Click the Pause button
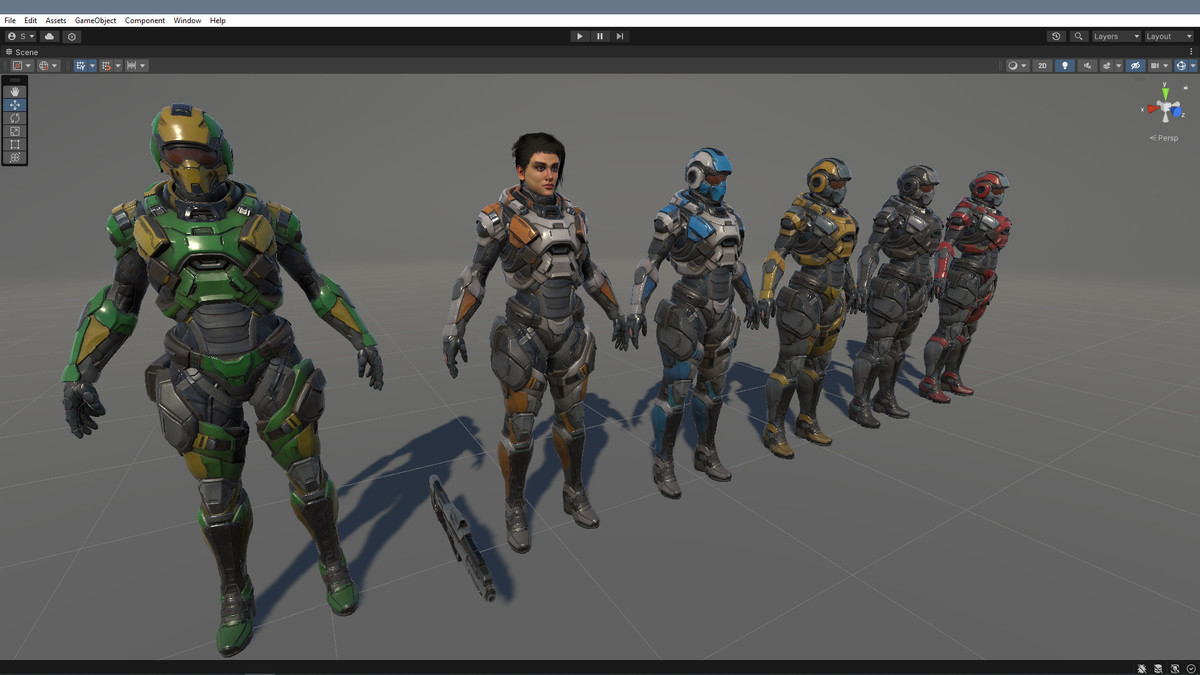Screen dimensions: 1200x675 point(600,36)
